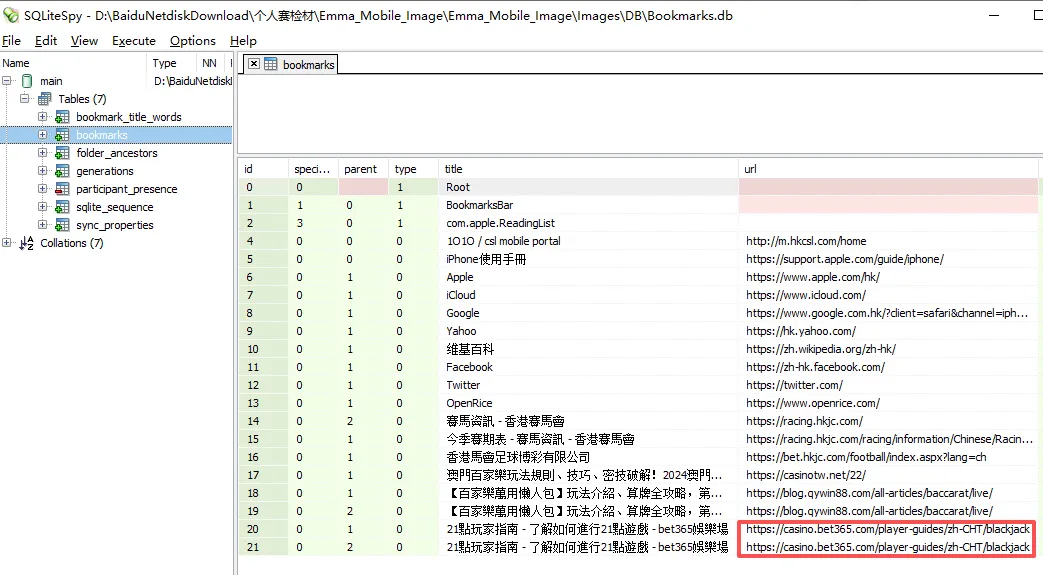Select the https://hk.yahoo.com/ url cell

888,331
